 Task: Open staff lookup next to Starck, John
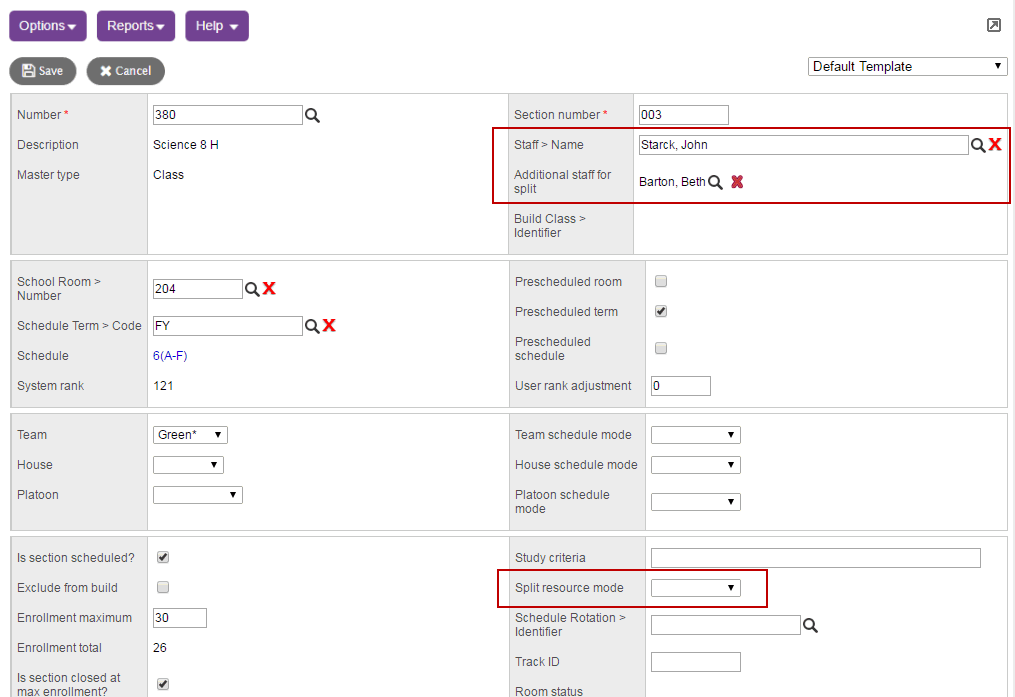click(978, 145)
